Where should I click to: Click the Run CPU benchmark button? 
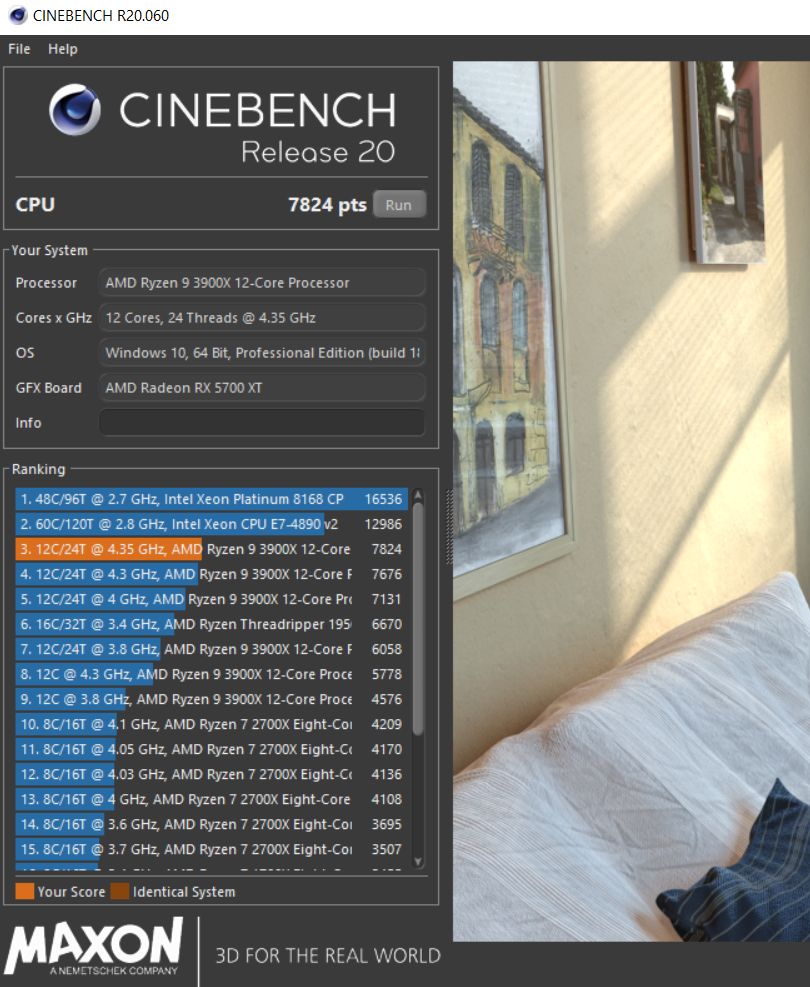(399, 205)
